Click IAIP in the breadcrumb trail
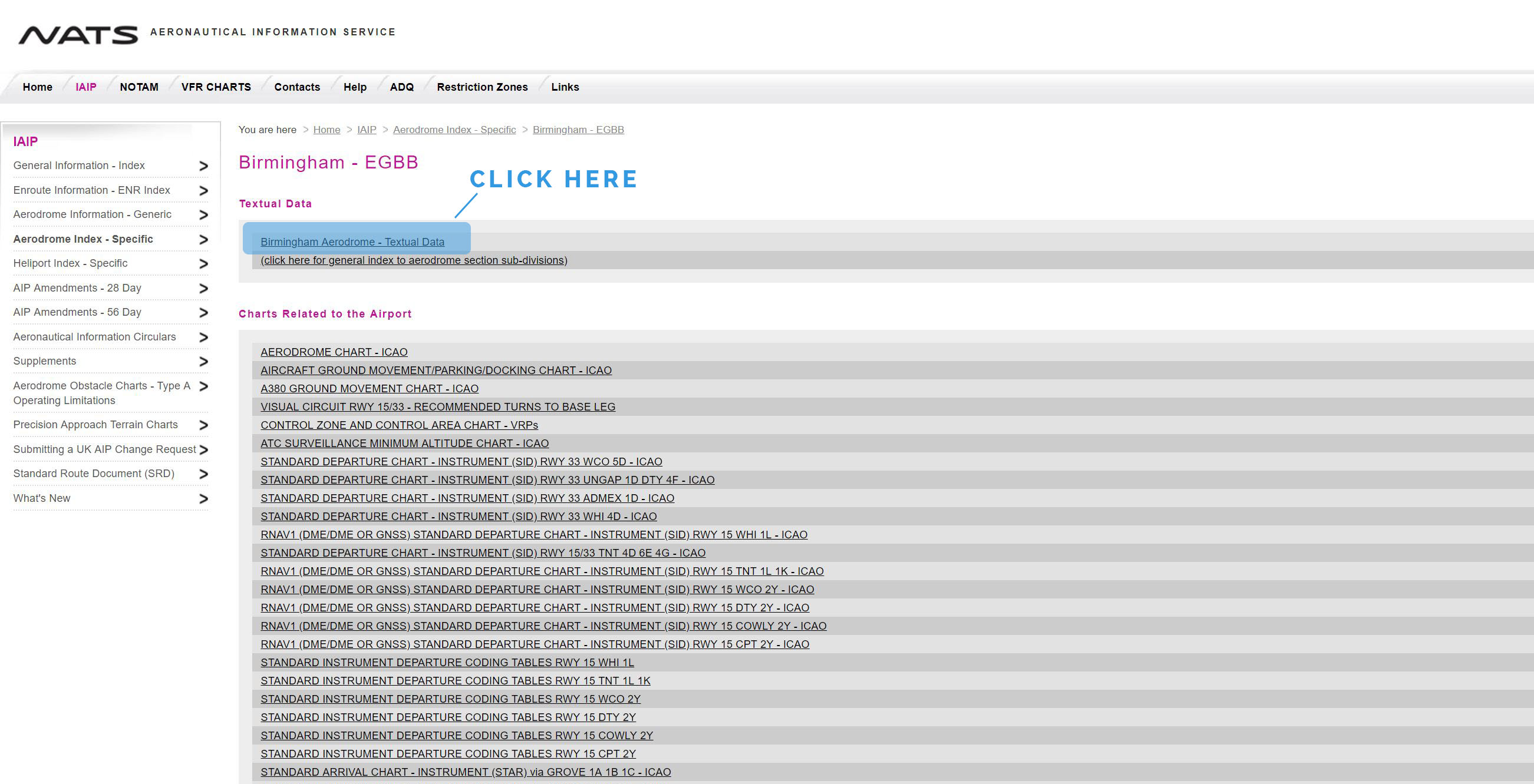1534x784 pixels. [x=367, y=130]
